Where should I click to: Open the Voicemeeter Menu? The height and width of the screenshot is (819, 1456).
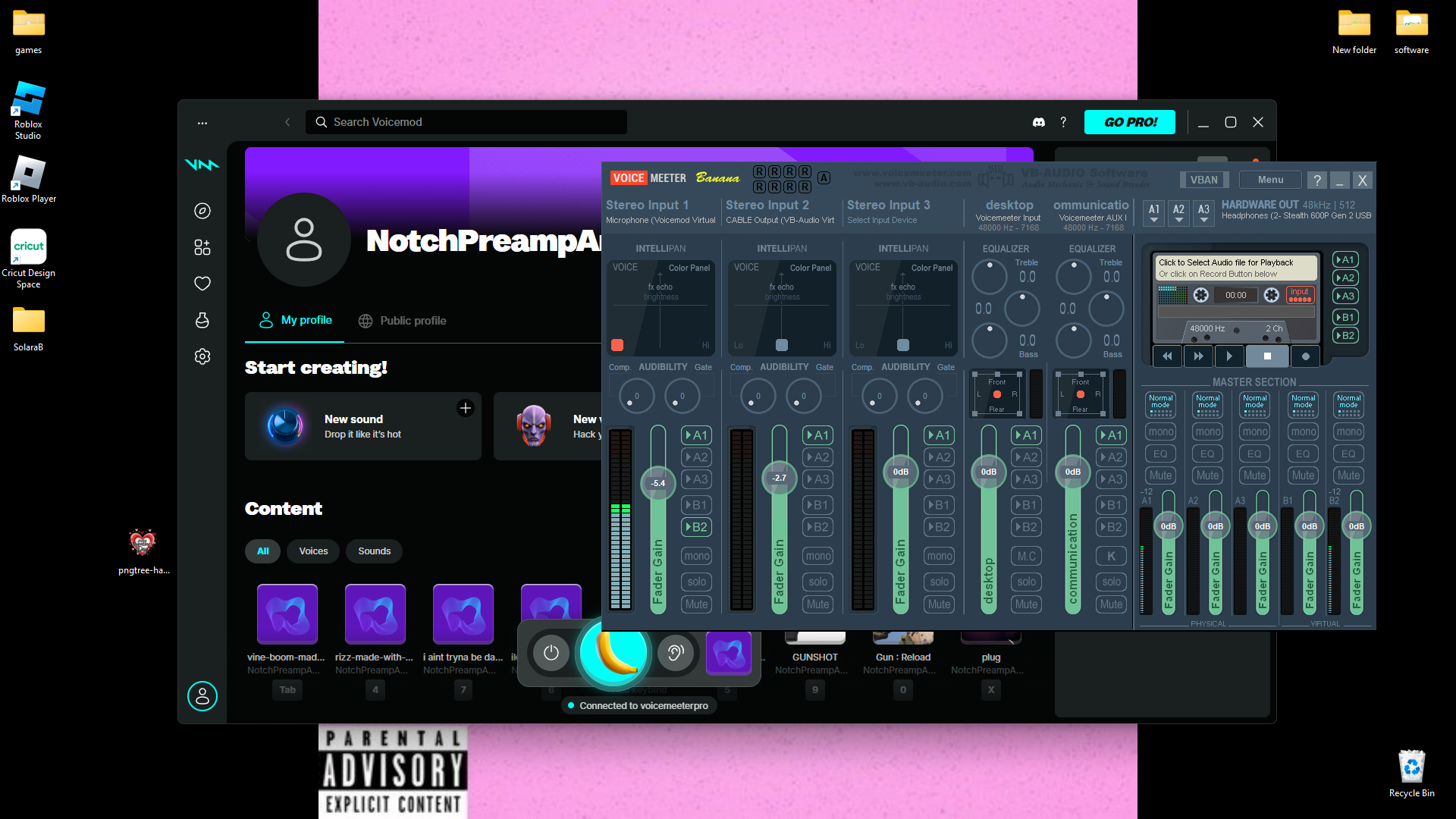pyautogui.click(x=1270, y=180)
